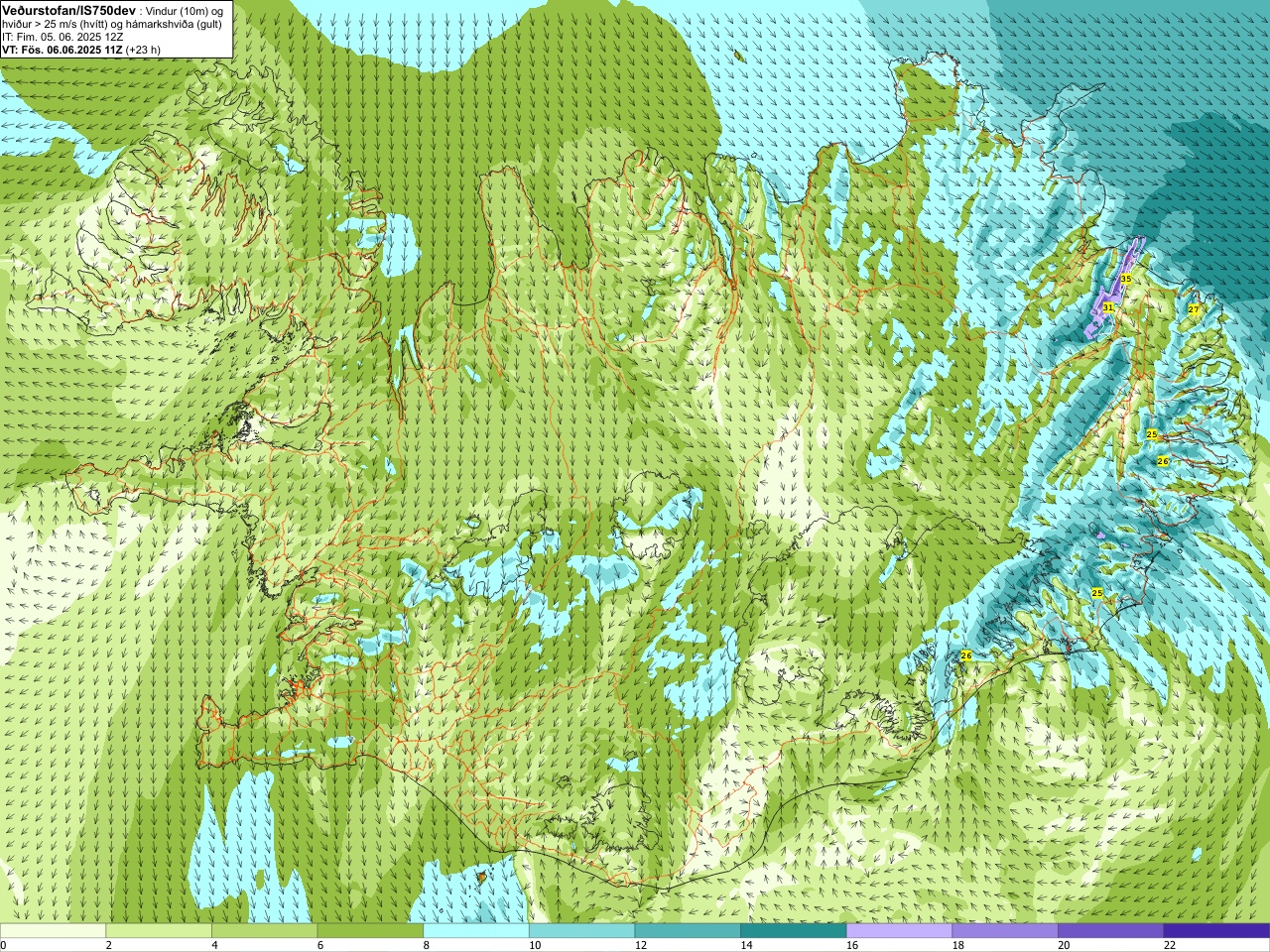Click the scale value "18"
Viewport: 1270px width, 952px height.
click(958, 946)
